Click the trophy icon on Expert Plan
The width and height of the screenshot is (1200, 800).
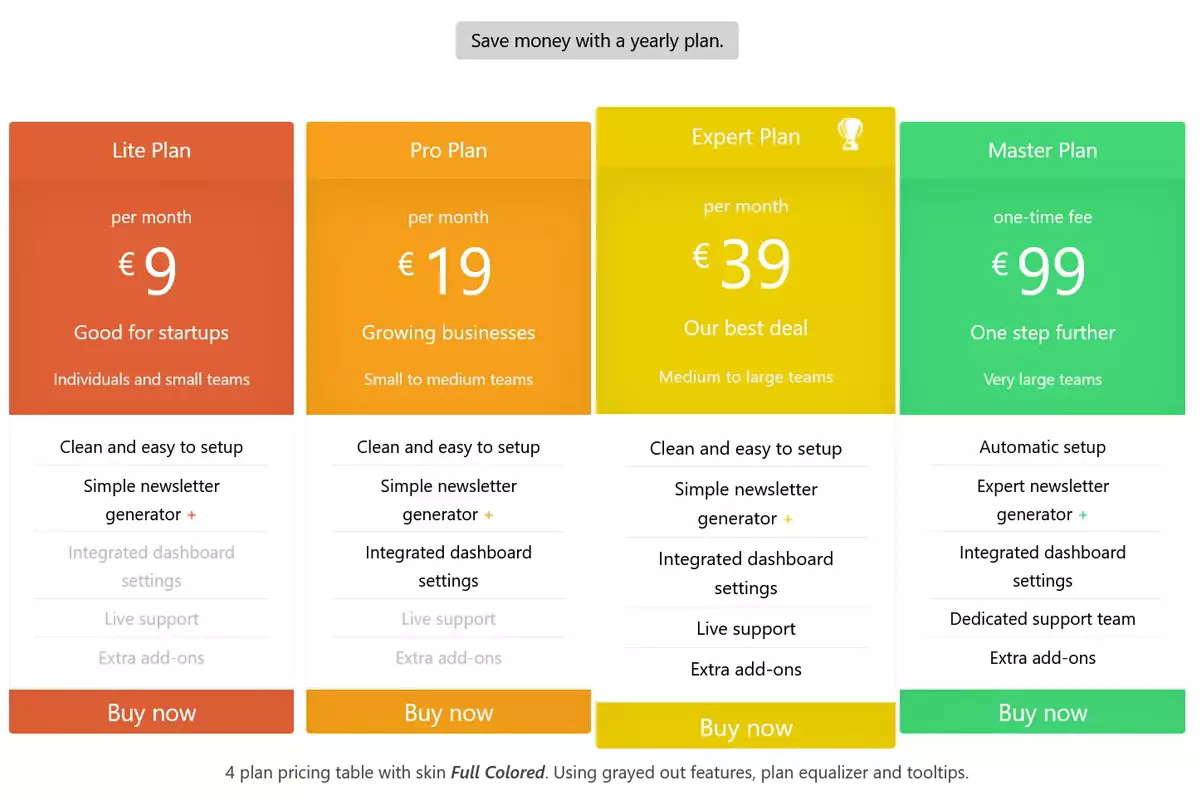pyautogui.click(x=849, y=134)
